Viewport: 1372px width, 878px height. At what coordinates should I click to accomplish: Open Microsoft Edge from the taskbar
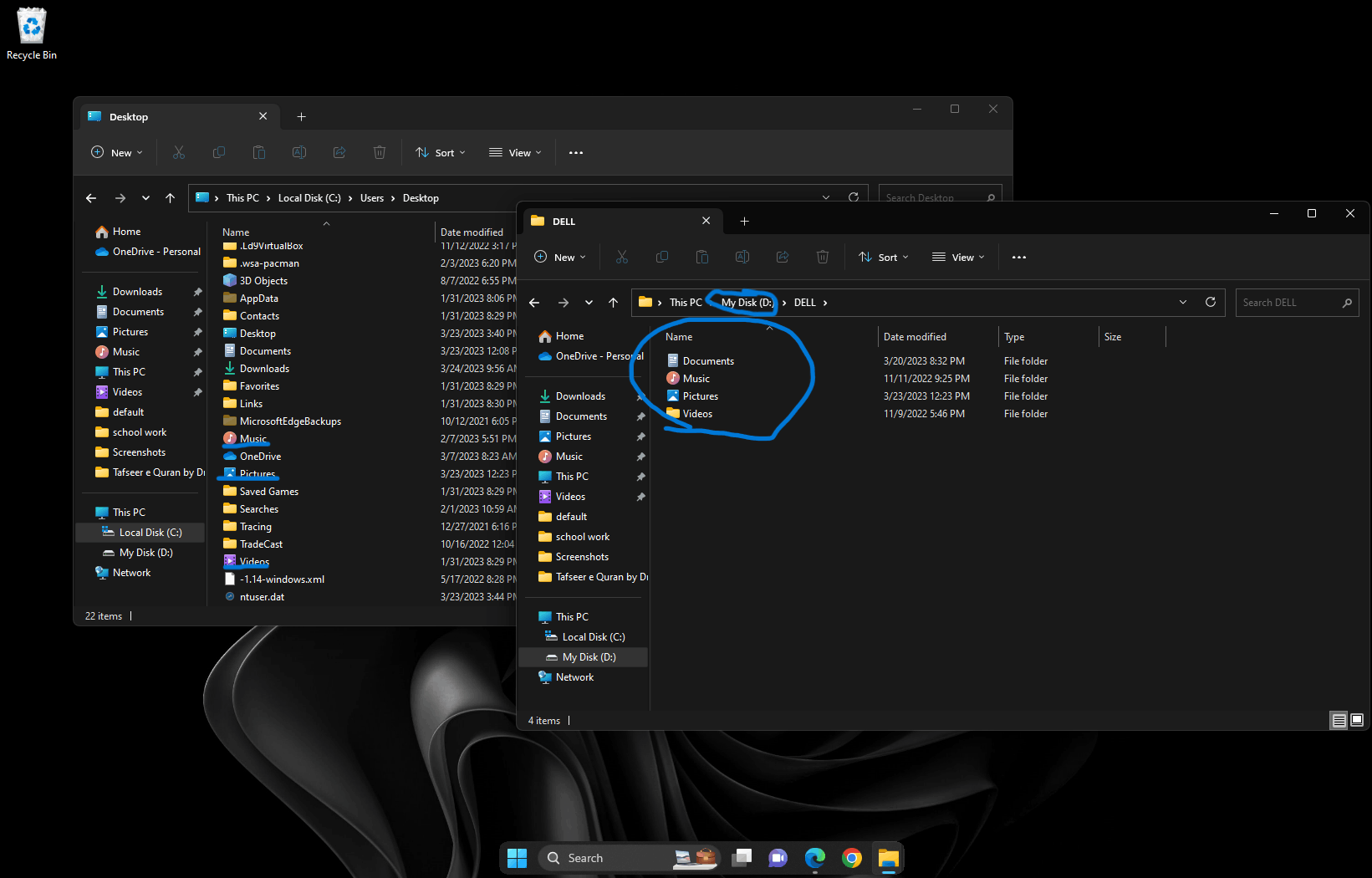point(815,858)
